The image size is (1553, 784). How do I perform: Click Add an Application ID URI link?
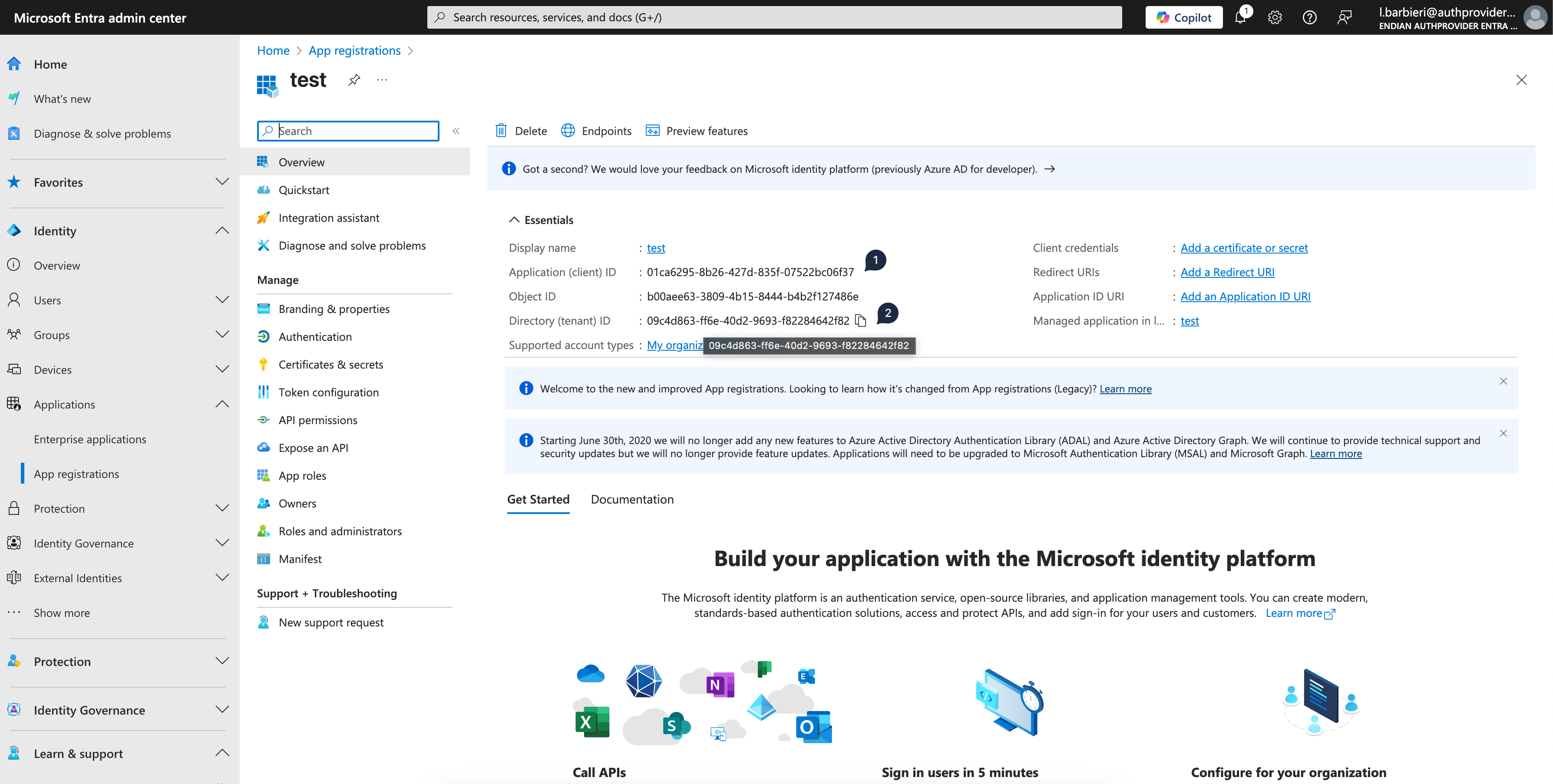[x=1245, y=296]
